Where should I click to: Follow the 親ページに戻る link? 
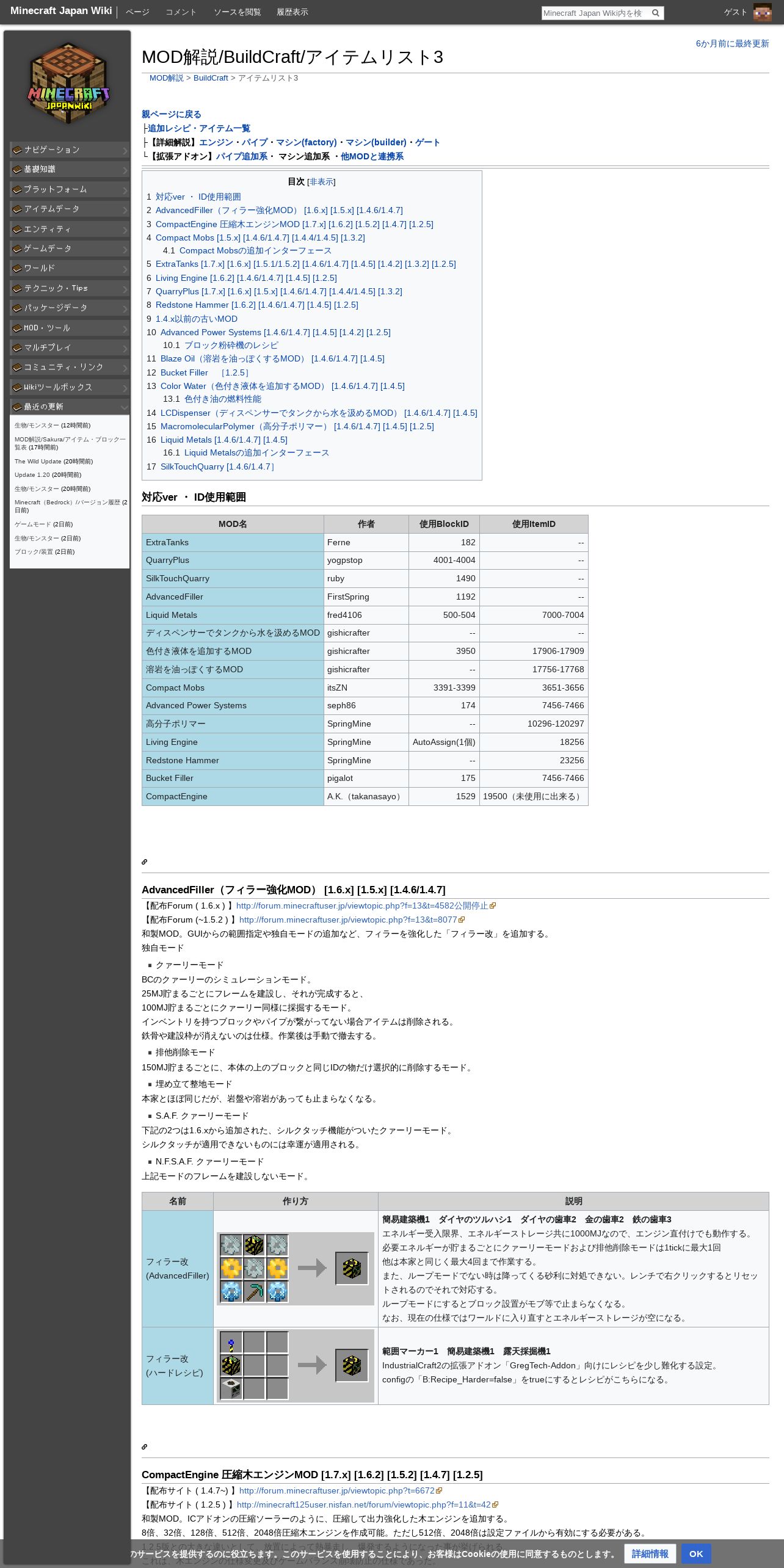pyautogui.click(x=172, y=114)
